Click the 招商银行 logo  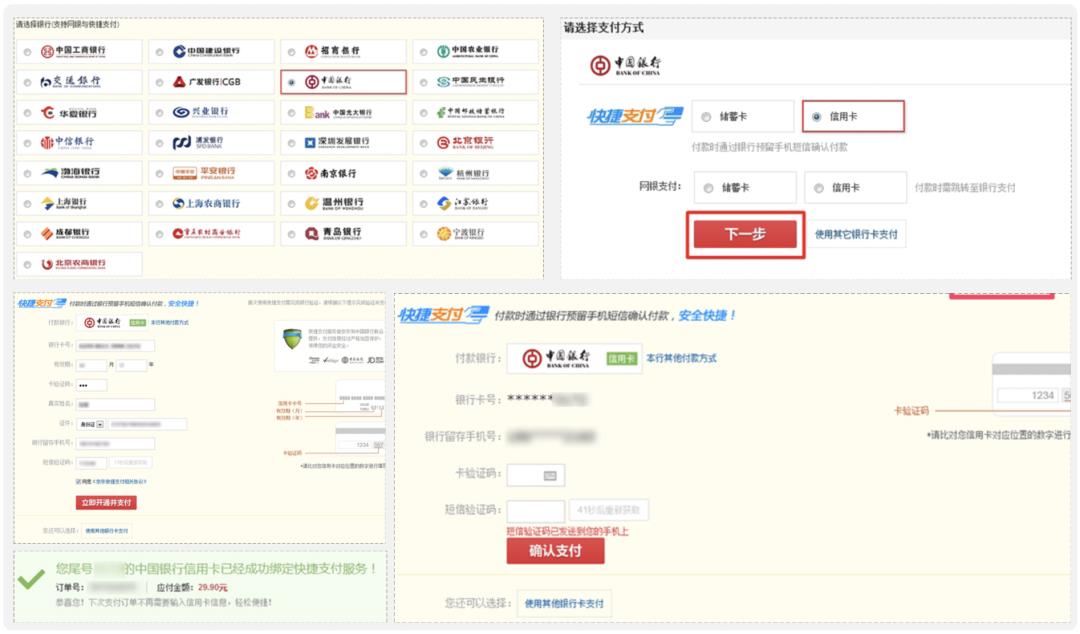[332, 51]
